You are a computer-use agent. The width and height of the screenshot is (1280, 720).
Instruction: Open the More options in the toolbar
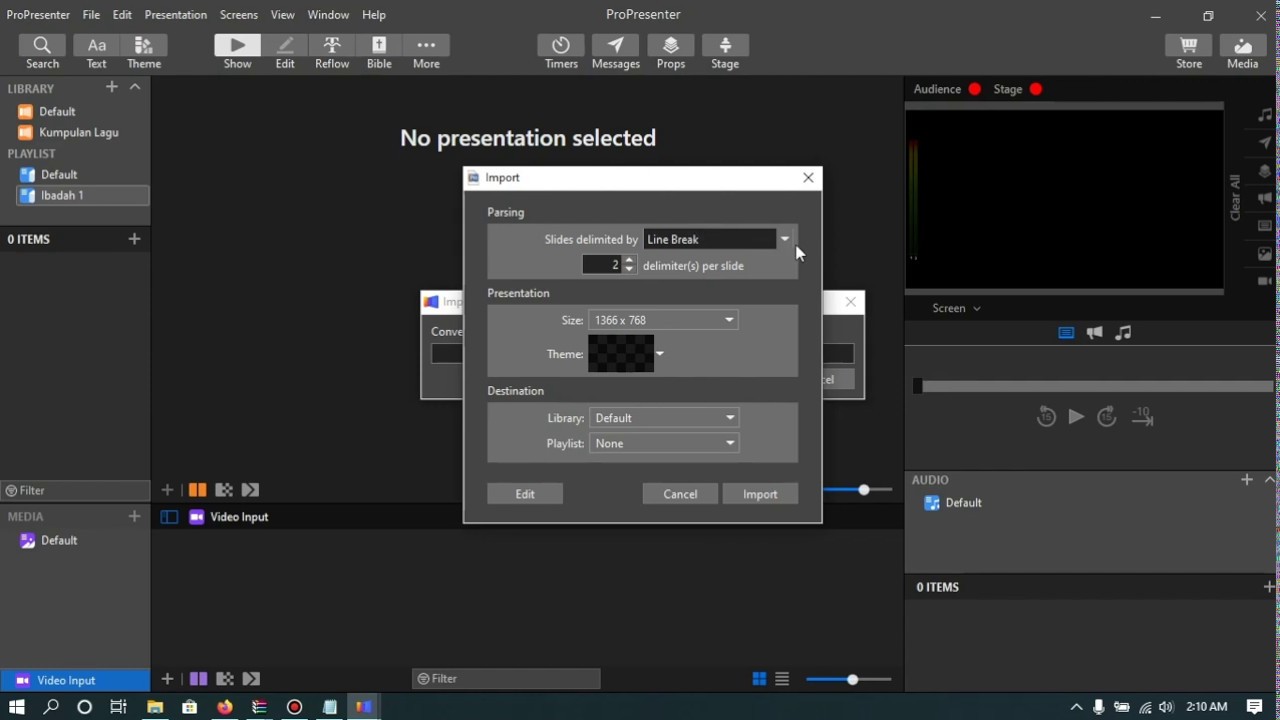pyautogui.click(x=426, y=52)
